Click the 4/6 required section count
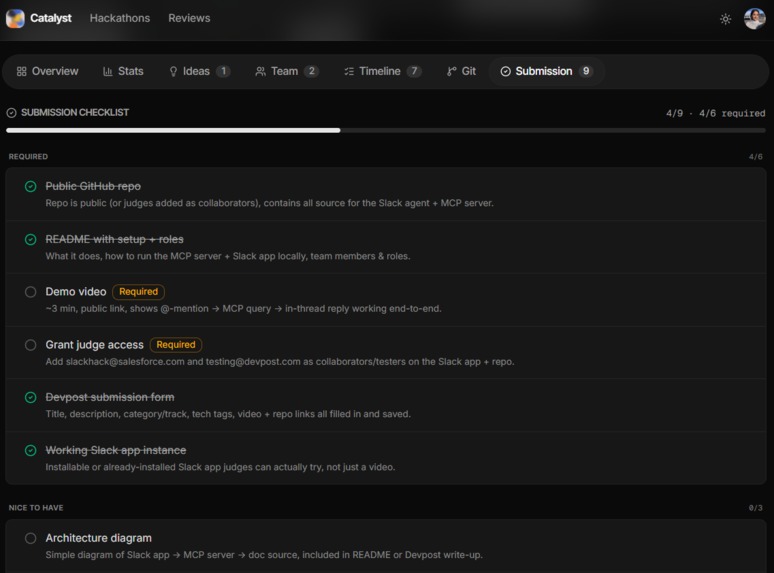Viewport: 774px width, 573px height. pos(755,157)
